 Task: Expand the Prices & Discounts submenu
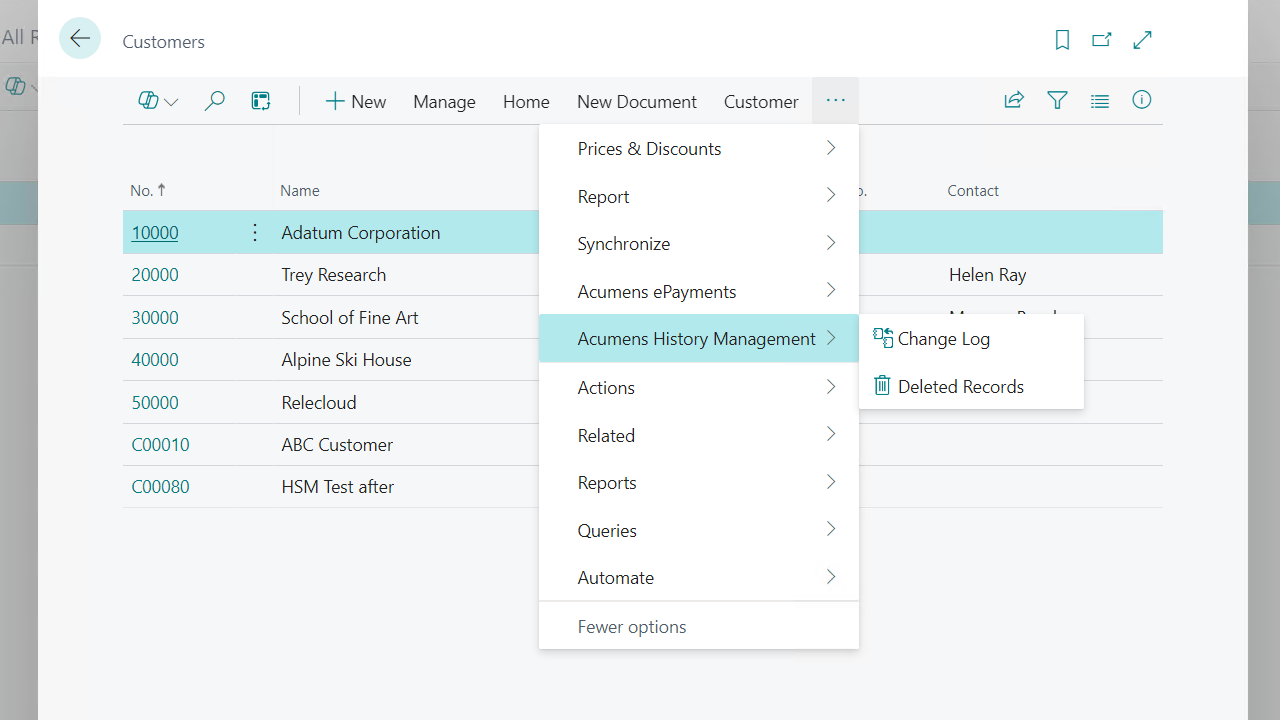click(x=698, y=149)
